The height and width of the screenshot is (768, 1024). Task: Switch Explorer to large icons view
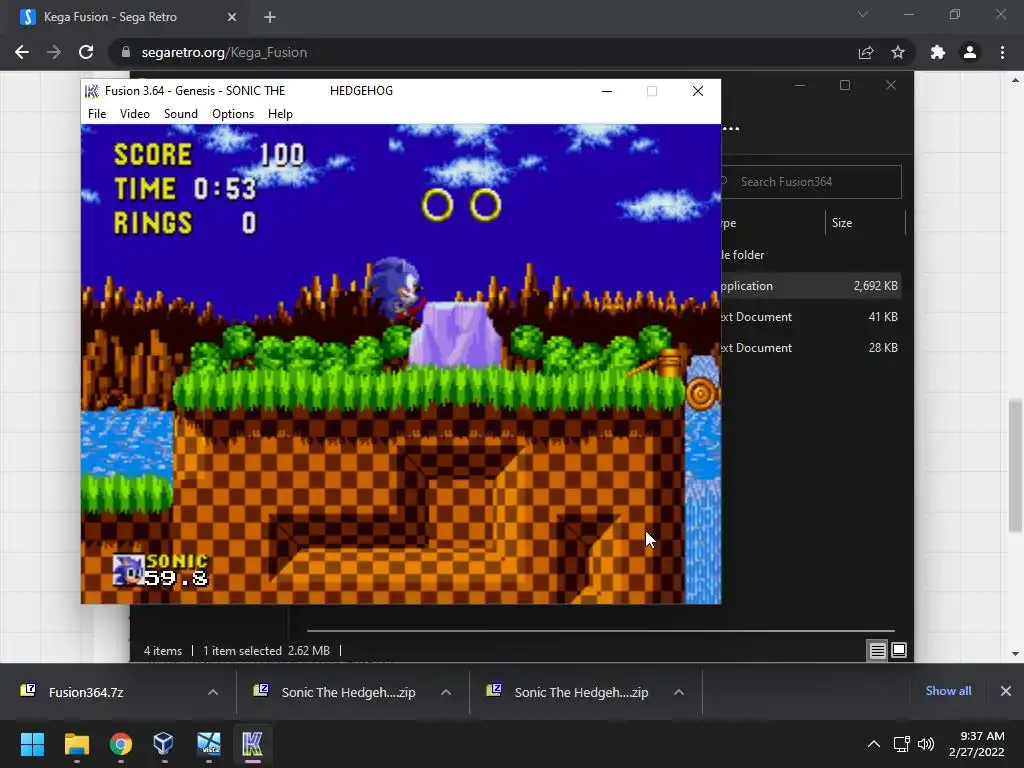899,650
